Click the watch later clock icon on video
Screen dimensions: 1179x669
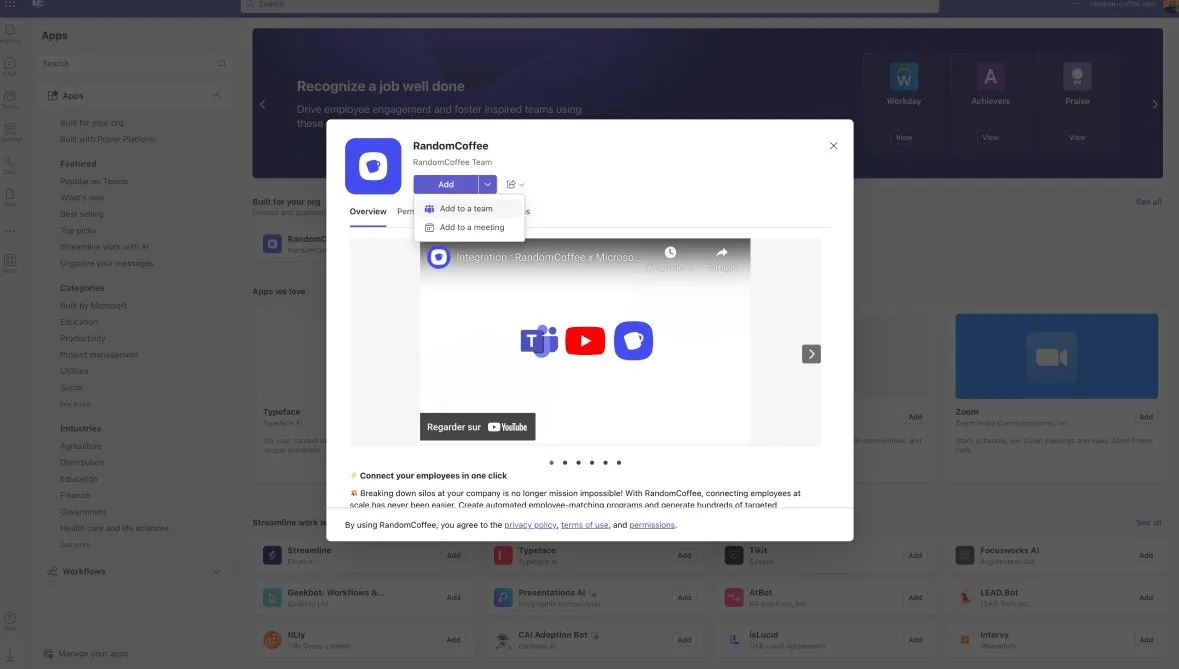tap(670, 253)
